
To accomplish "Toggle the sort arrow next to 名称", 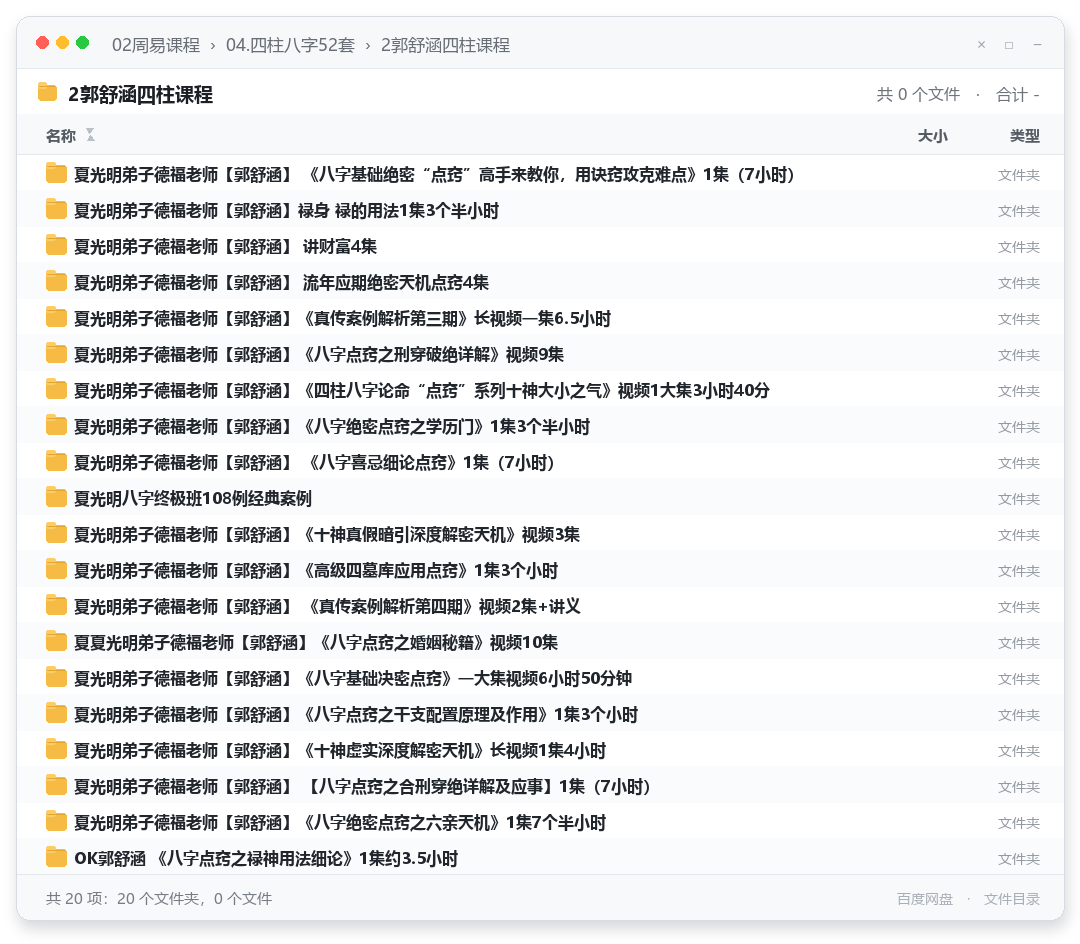I will pos(90,135).
